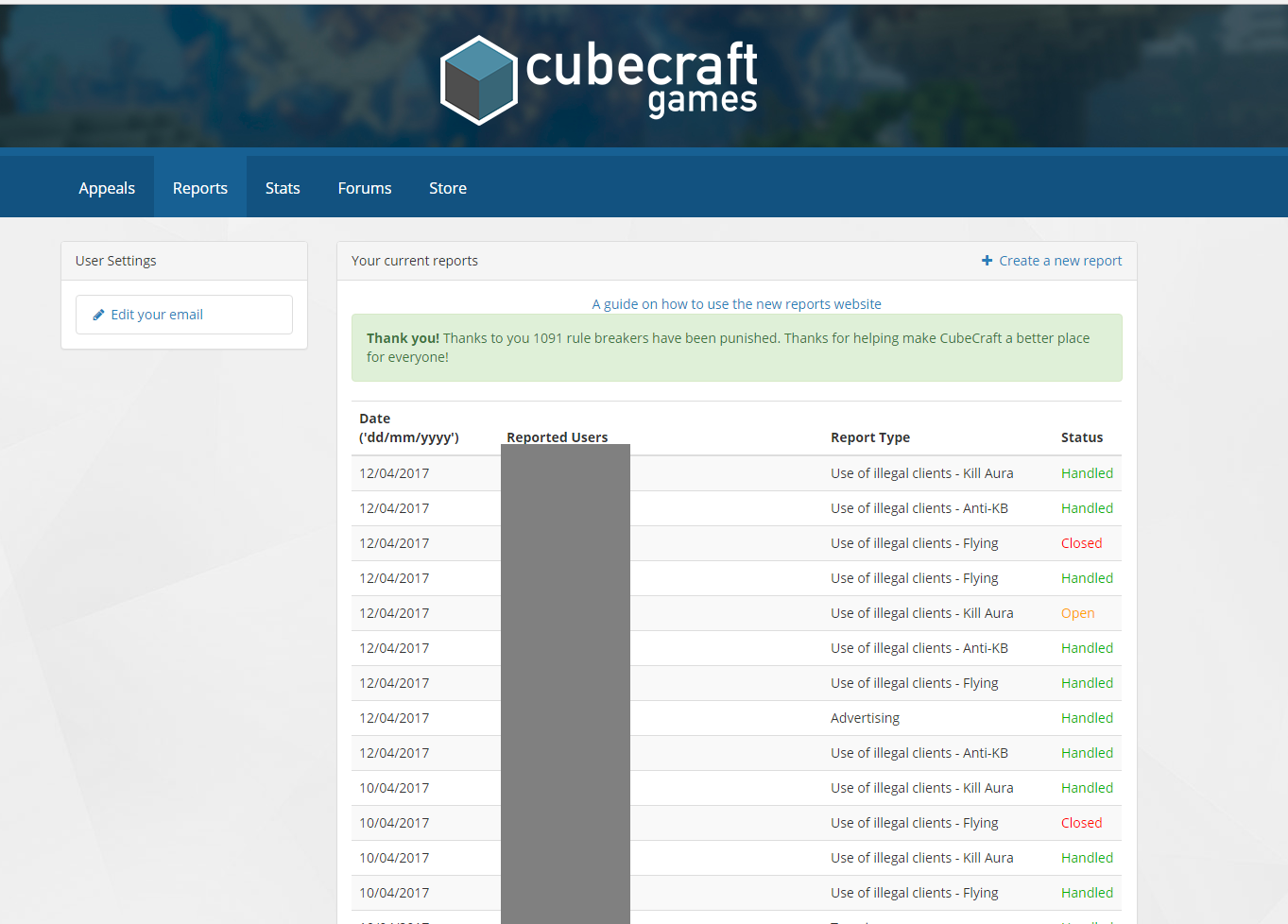Click the plus icon beside Create a new report

(987, 261)
